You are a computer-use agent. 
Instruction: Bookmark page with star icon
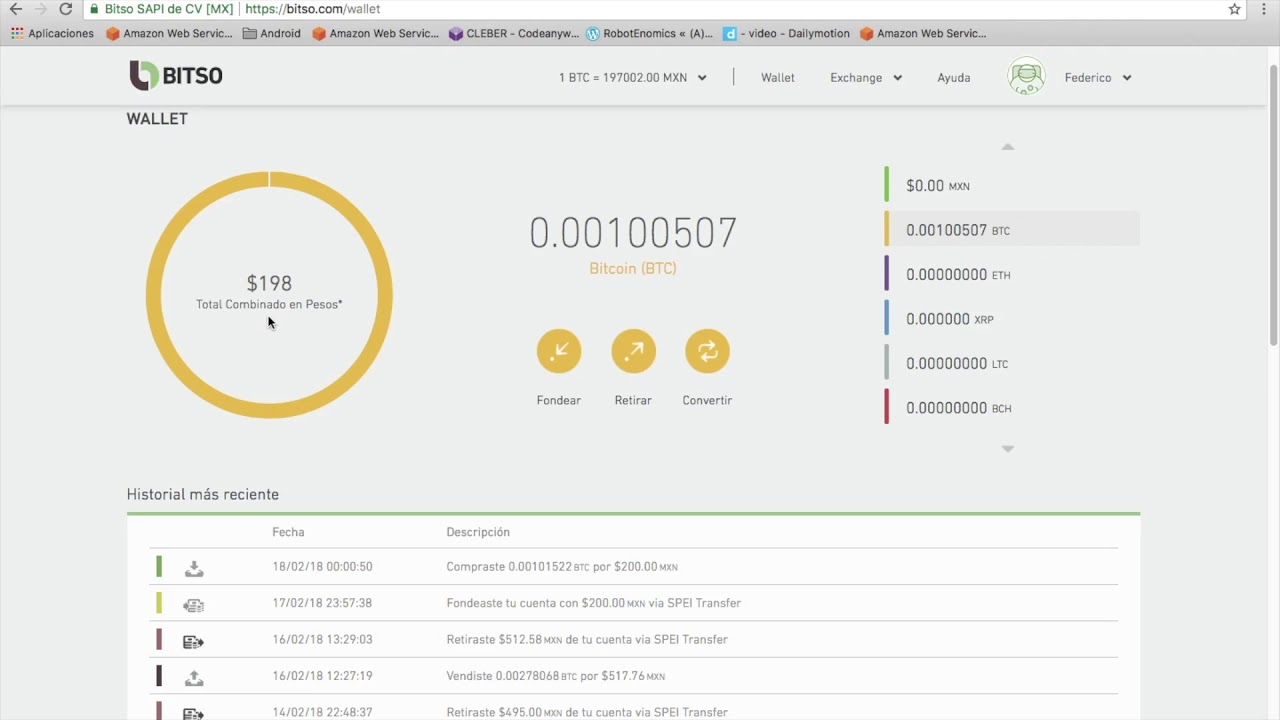1235,9
